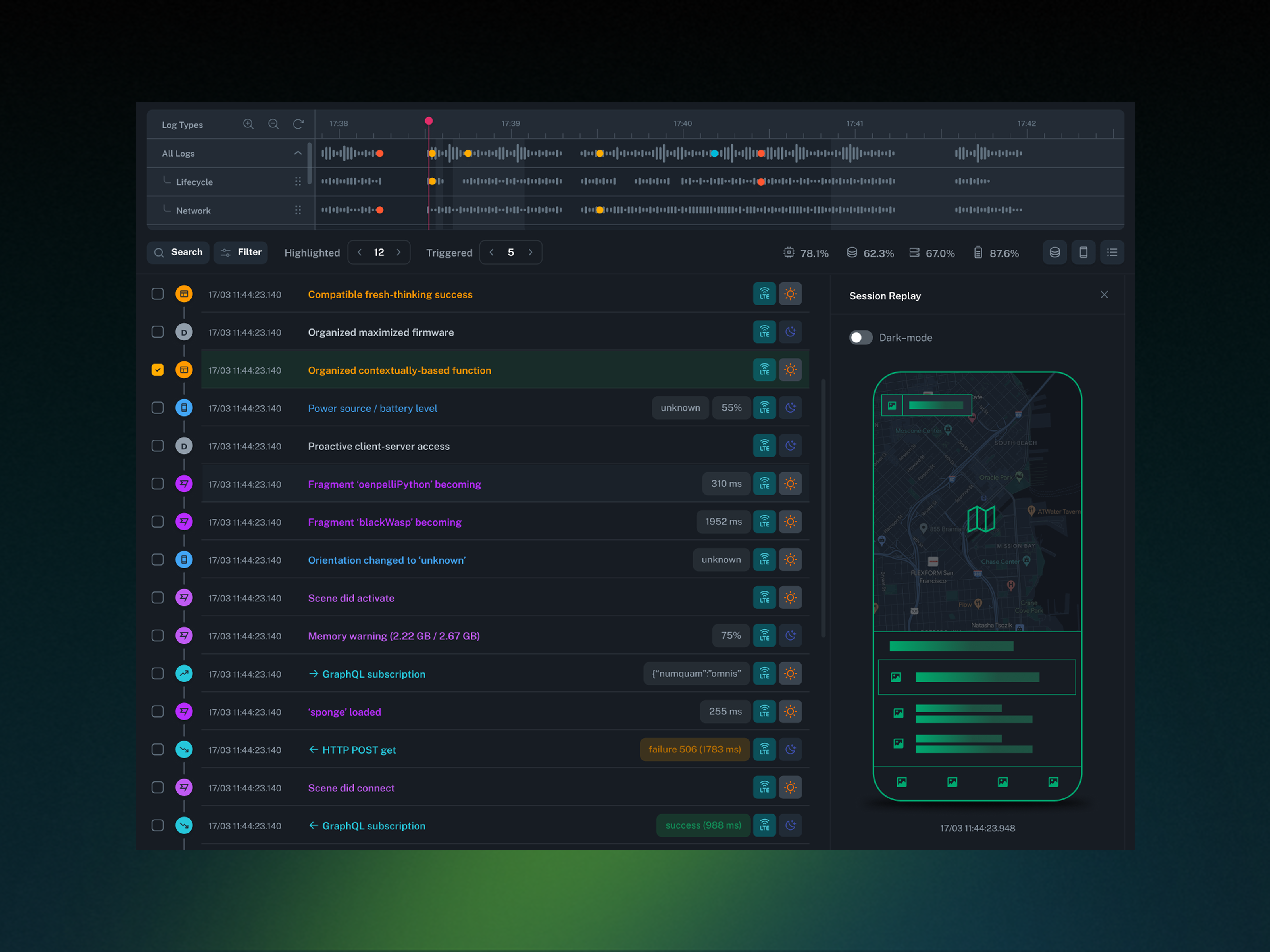Click the zoom out timeline icon

pos(273,124)
